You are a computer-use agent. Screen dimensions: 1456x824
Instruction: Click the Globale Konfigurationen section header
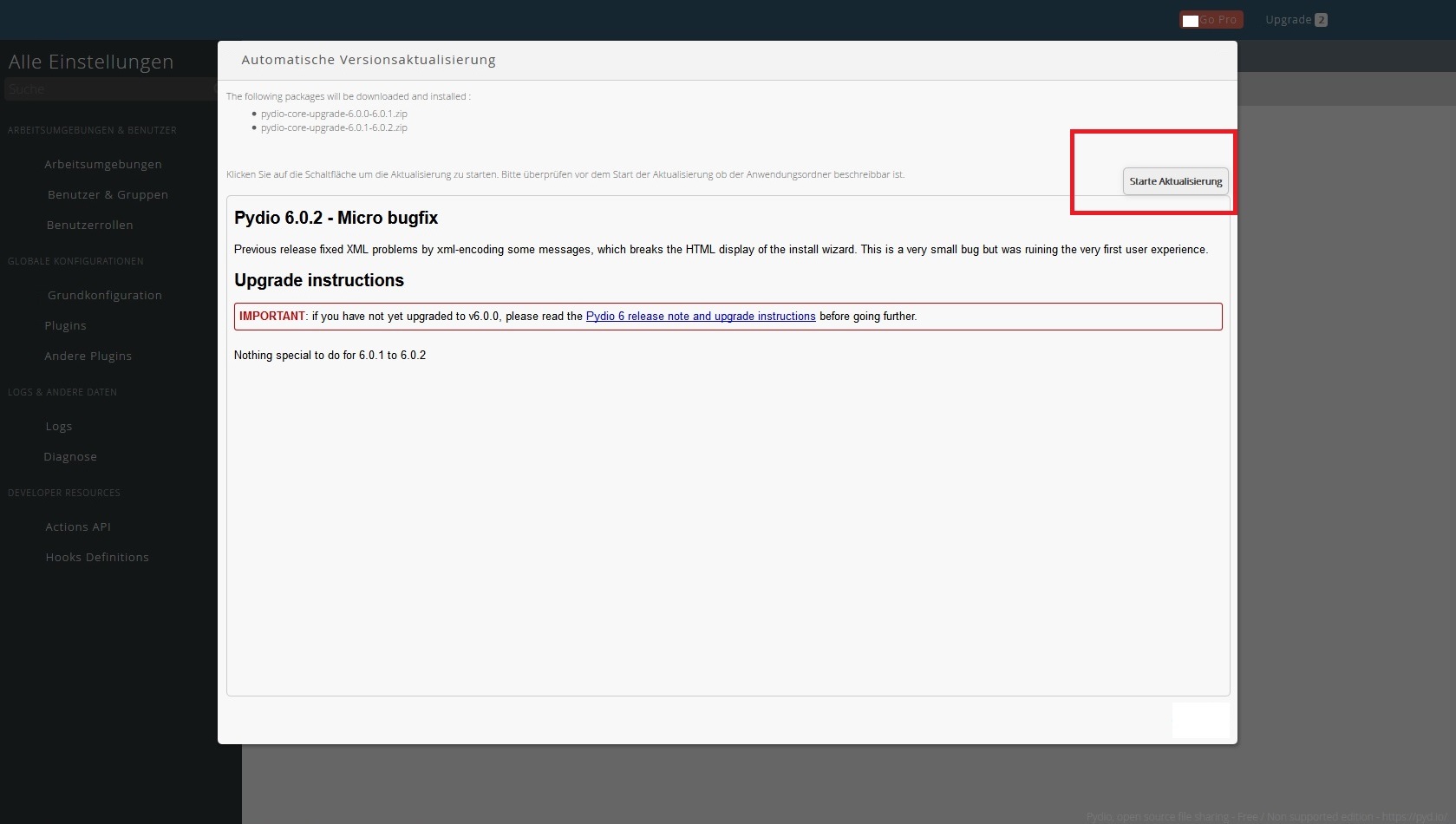(75, 262)
